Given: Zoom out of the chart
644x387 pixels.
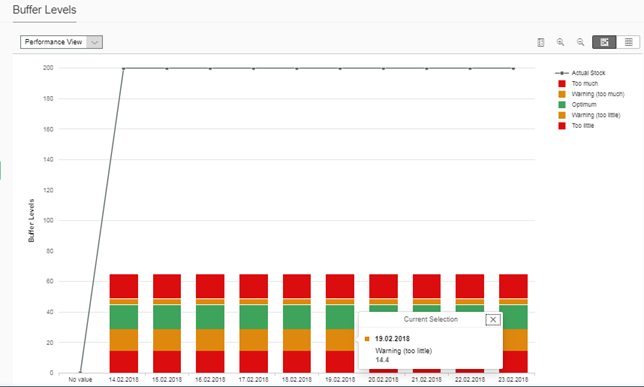Looking at the screenshot, I should click(x=580, y=42).
